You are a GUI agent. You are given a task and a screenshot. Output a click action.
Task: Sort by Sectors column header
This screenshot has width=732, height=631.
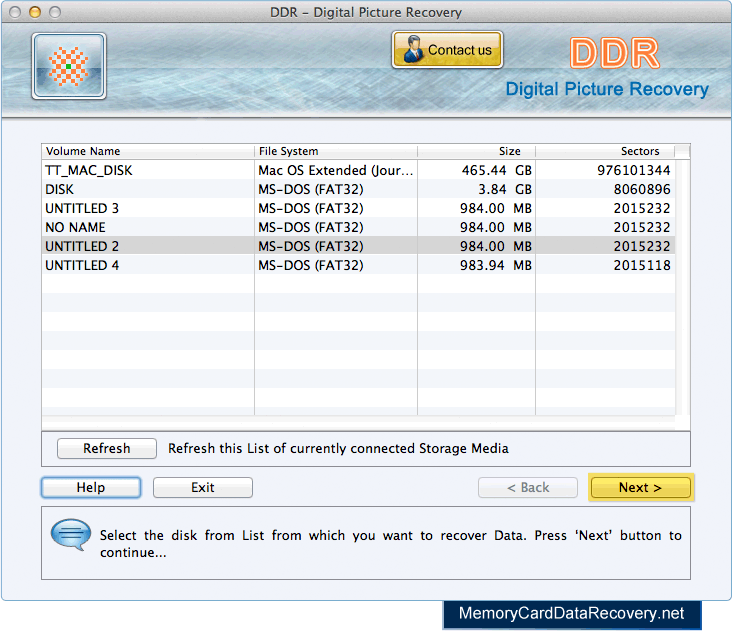click(605, 151)
